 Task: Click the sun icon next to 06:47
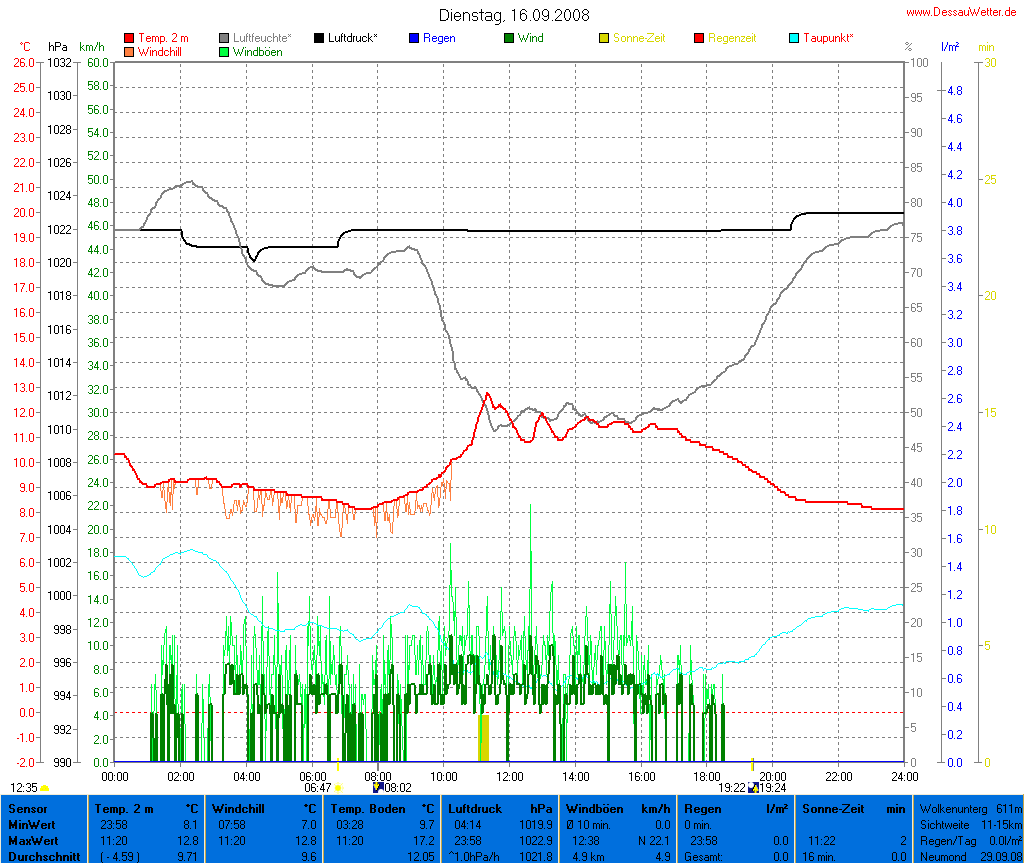pos(339,788)
